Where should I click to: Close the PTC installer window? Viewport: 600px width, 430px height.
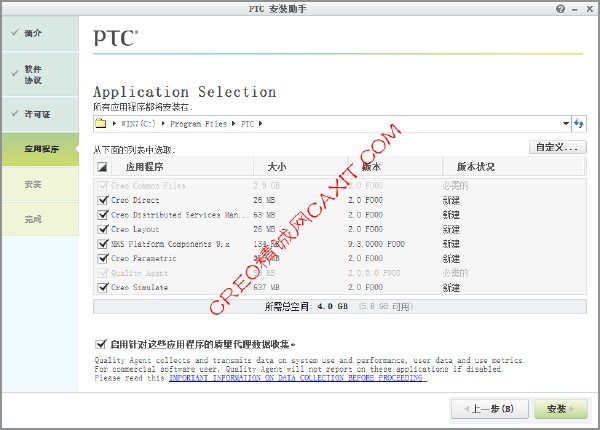590,9
